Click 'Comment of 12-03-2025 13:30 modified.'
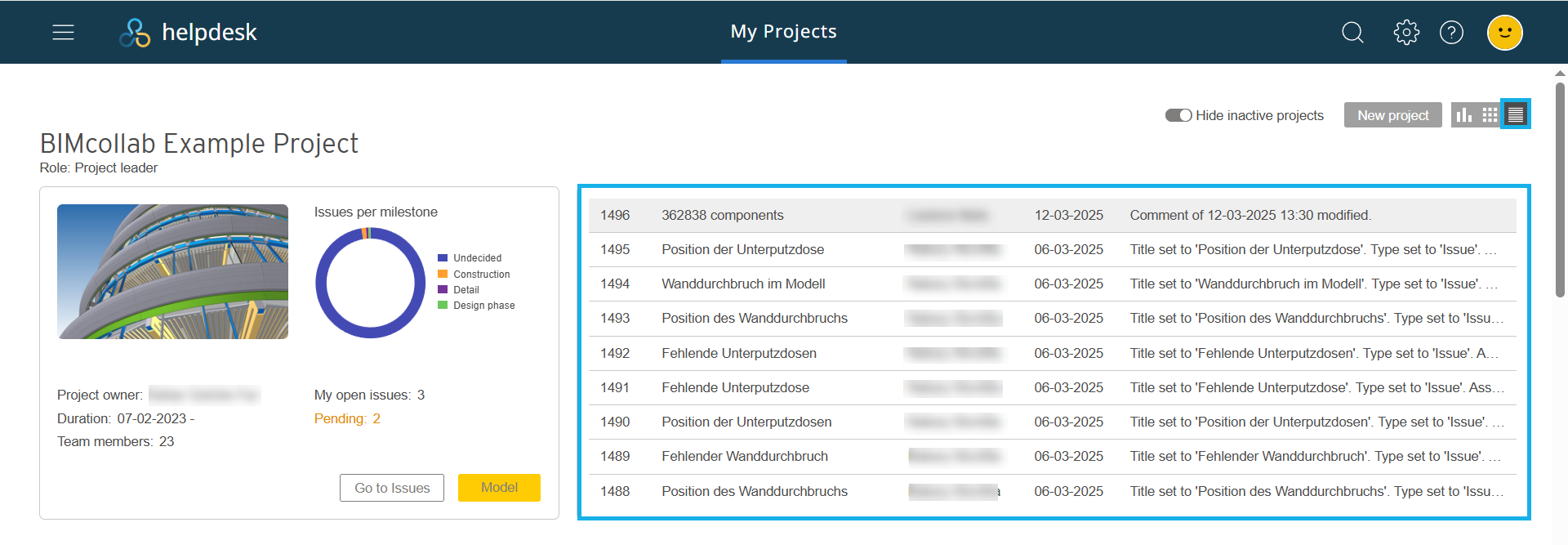Screen dimensions: 1568x545 [1250, 215]
